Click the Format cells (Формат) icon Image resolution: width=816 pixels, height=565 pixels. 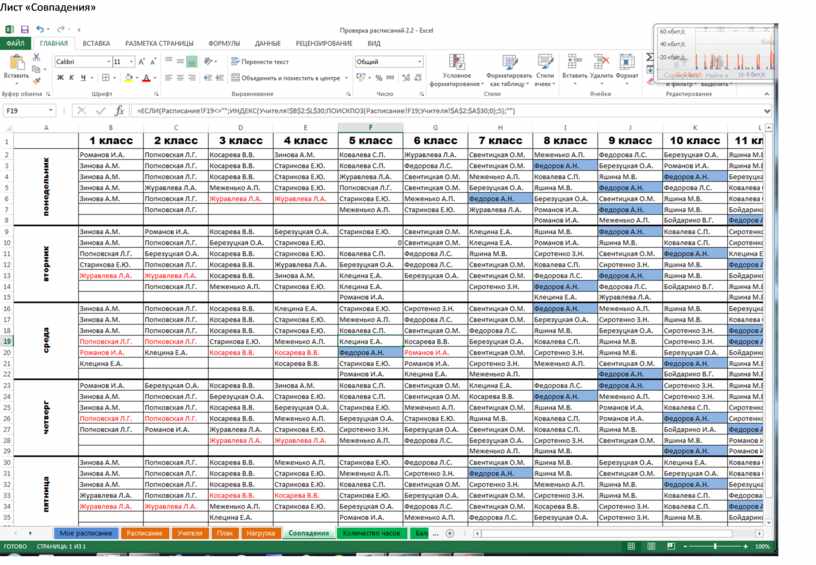626,62
